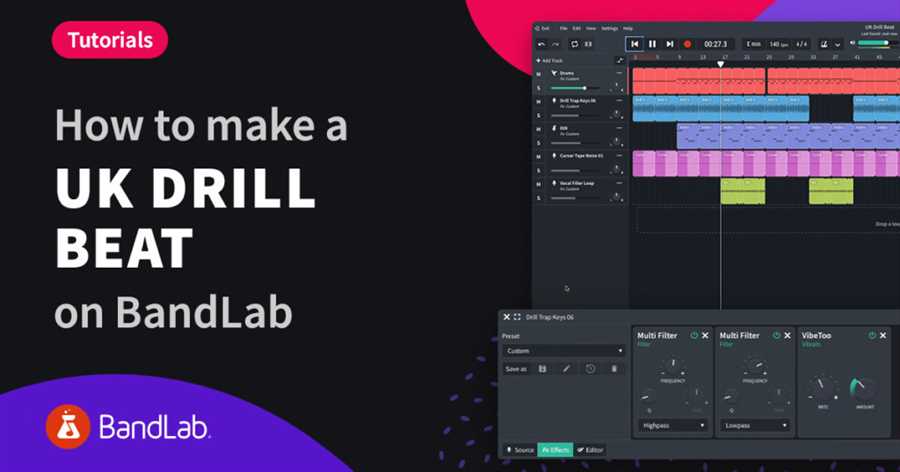The height and width of the screenshot is (472, 900).
Task: Switch to the Editor tab
Action: [590, 450]
